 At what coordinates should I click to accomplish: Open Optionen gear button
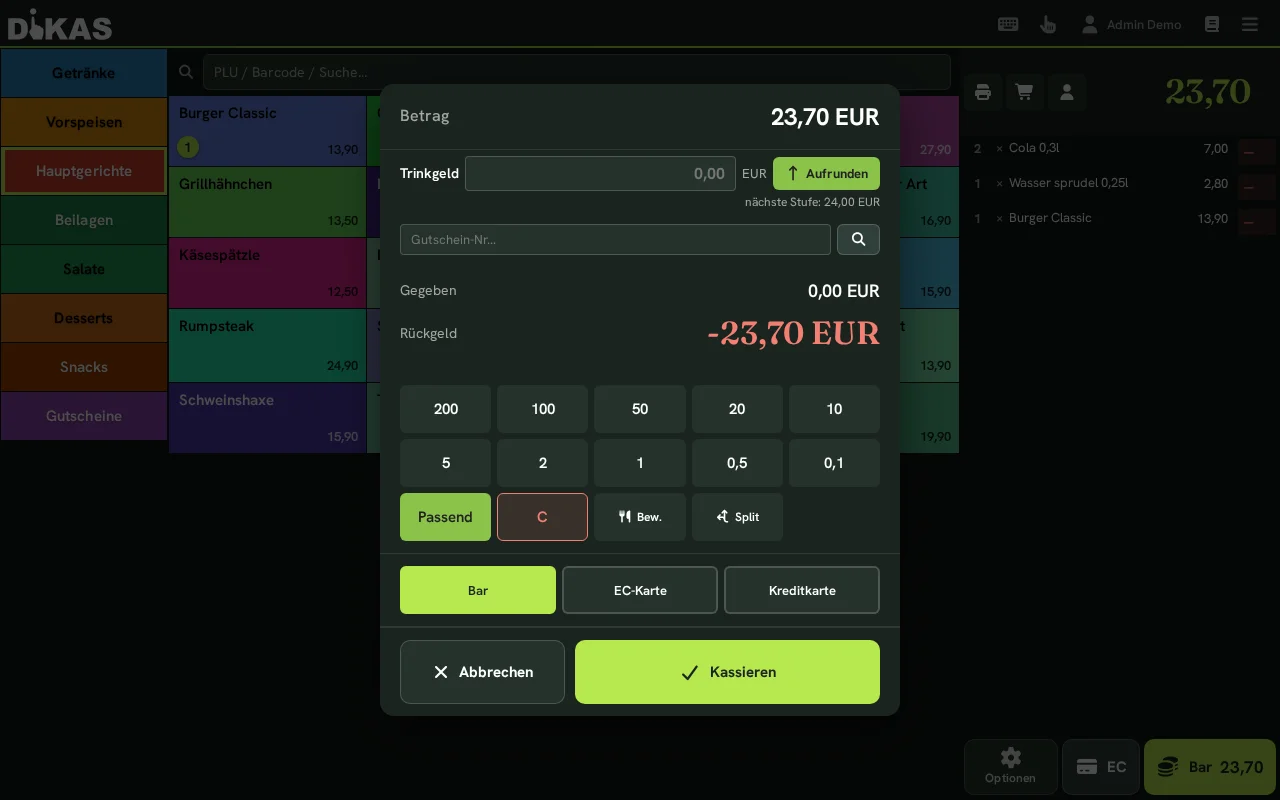(1010, 767)
